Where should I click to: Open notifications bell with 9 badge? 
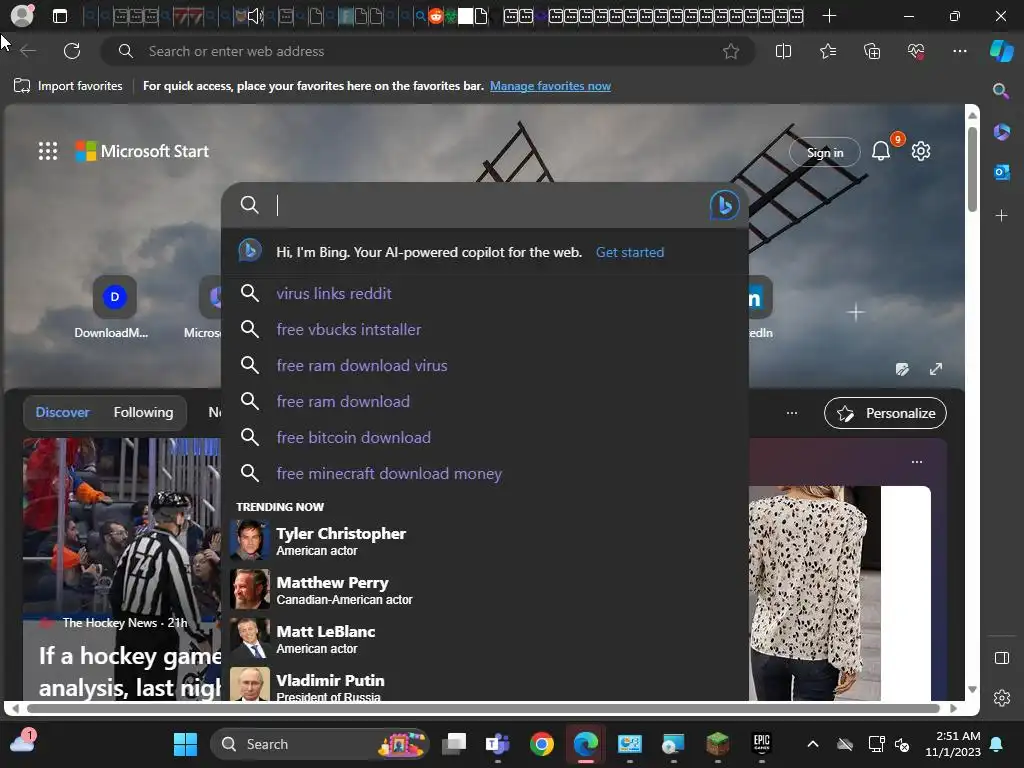[x=881, y=151]
